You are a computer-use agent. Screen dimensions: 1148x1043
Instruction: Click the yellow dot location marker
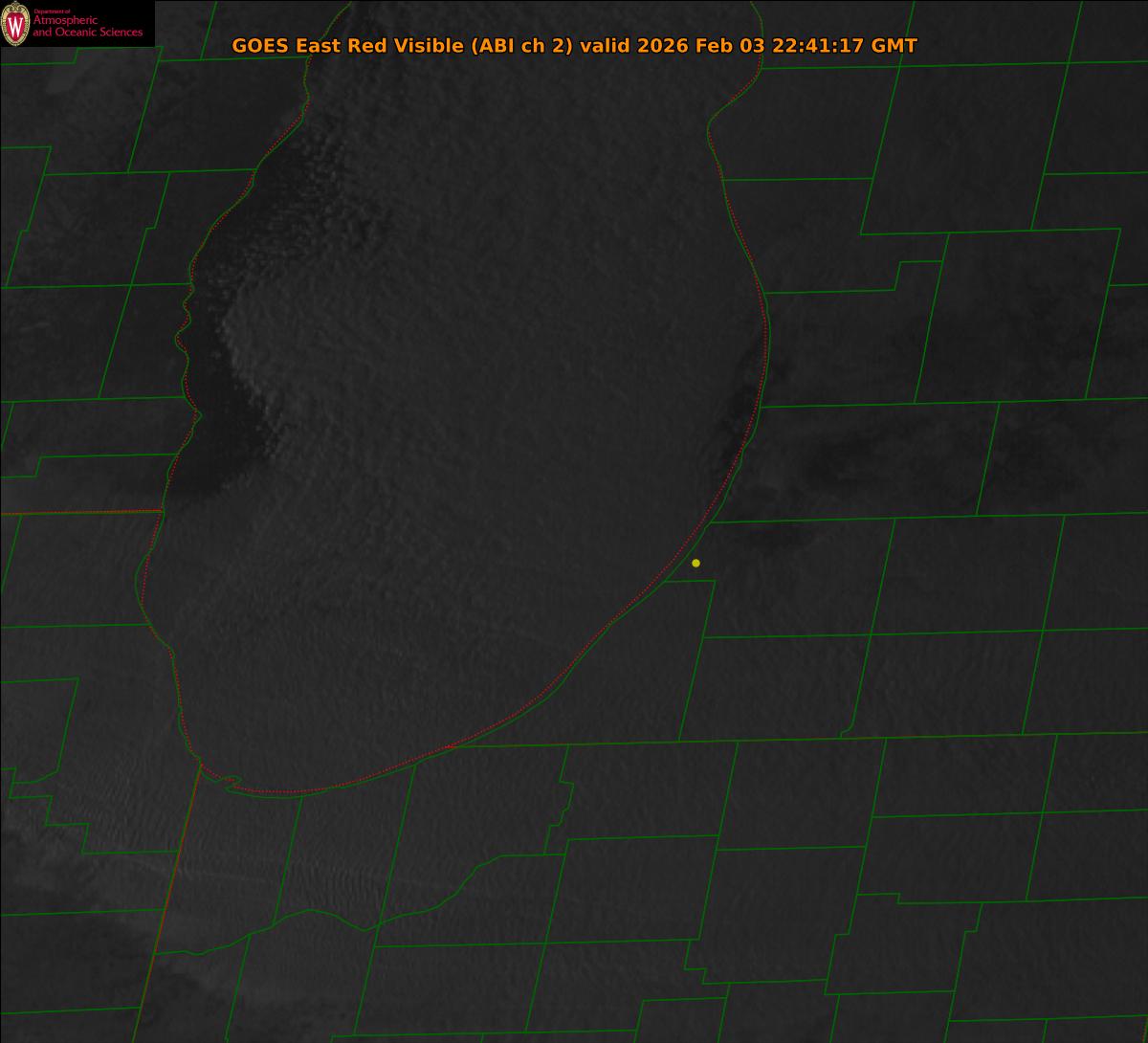tap(695, 563)
